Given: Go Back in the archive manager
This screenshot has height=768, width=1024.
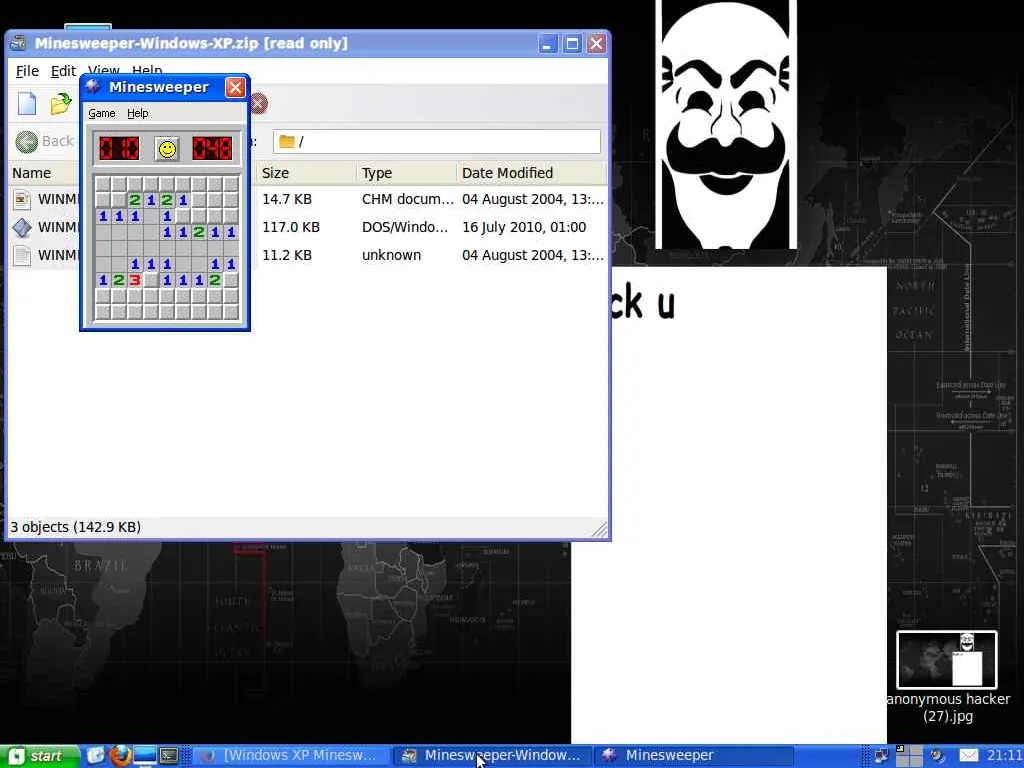Looking at the screenshot, I should pyautogui.click(x=44, y=141).
